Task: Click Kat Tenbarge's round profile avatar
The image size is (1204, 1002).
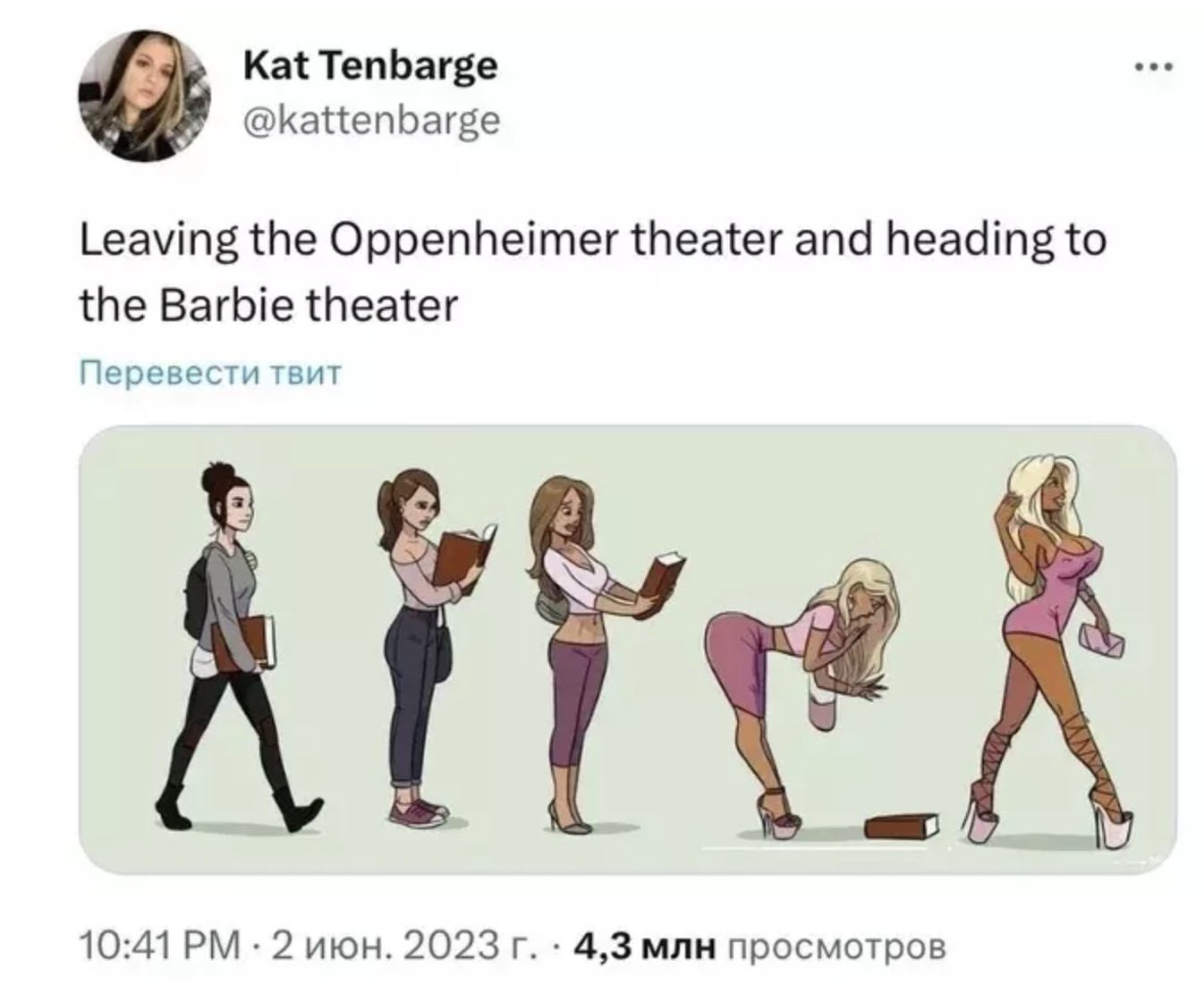Action: [x=143, y=96]
